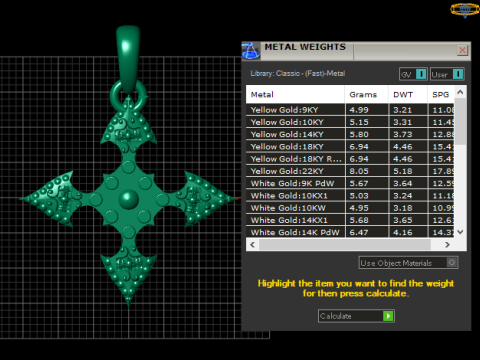
Task: Select Yellow Gold:9KY row
Action: (350, 110)
